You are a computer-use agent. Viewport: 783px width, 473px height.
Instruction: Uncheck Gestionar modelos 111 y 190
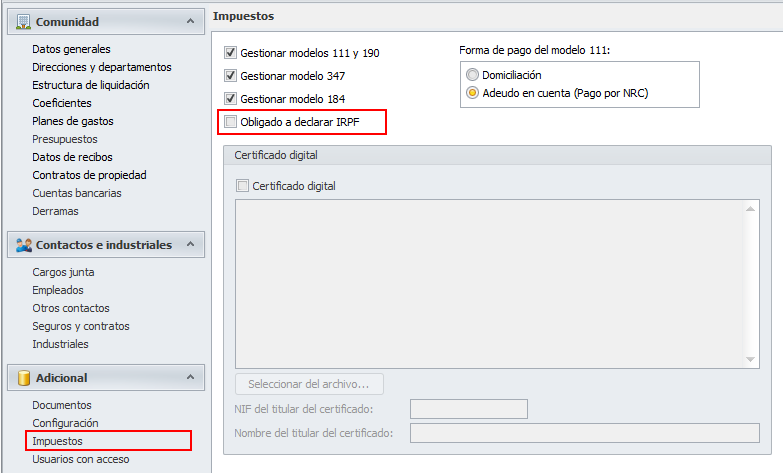[x=230, y=52]
